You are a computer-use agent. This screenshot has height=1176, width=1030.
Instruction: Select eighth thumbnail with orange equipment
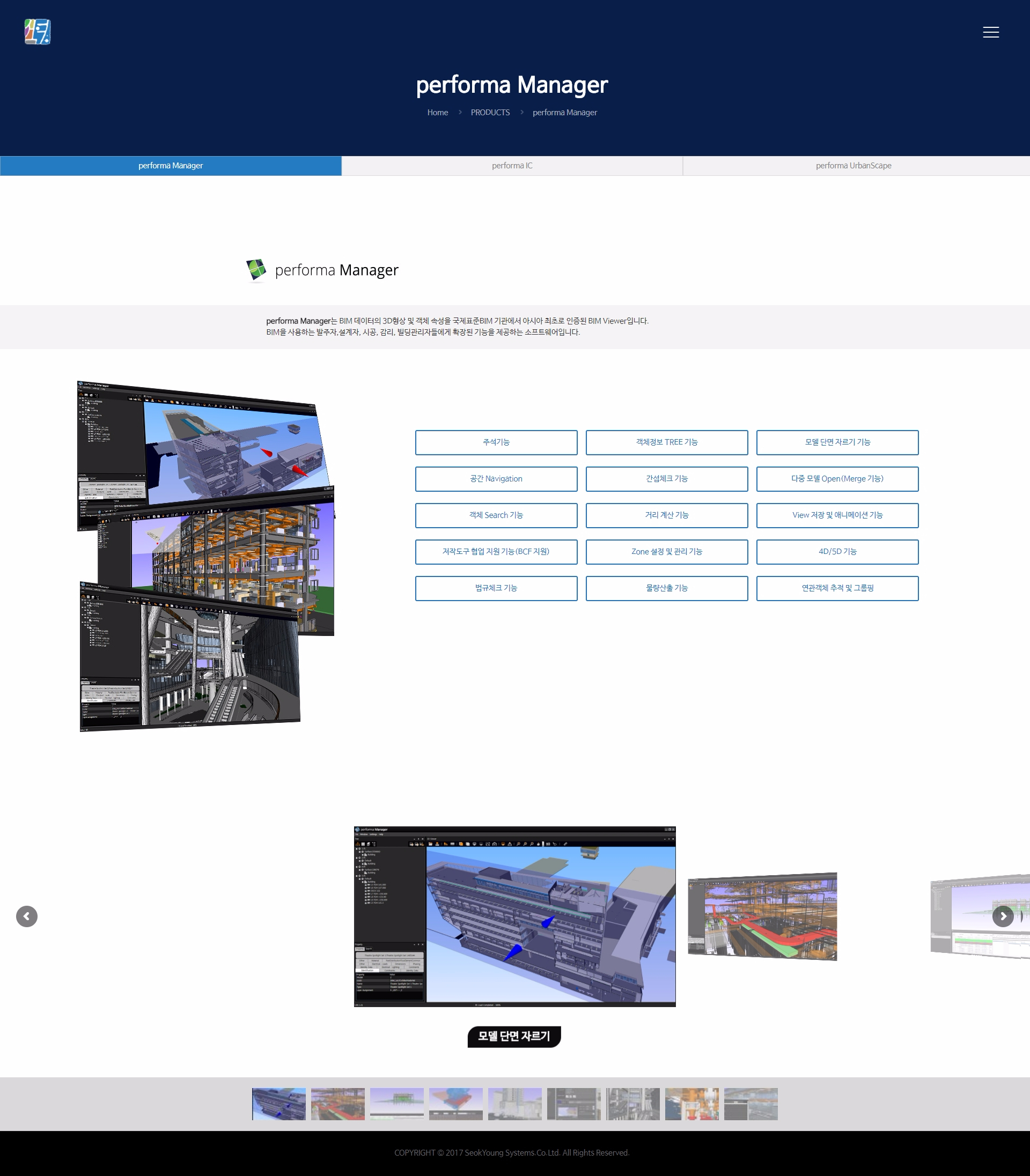click(x=692, y=1104)
